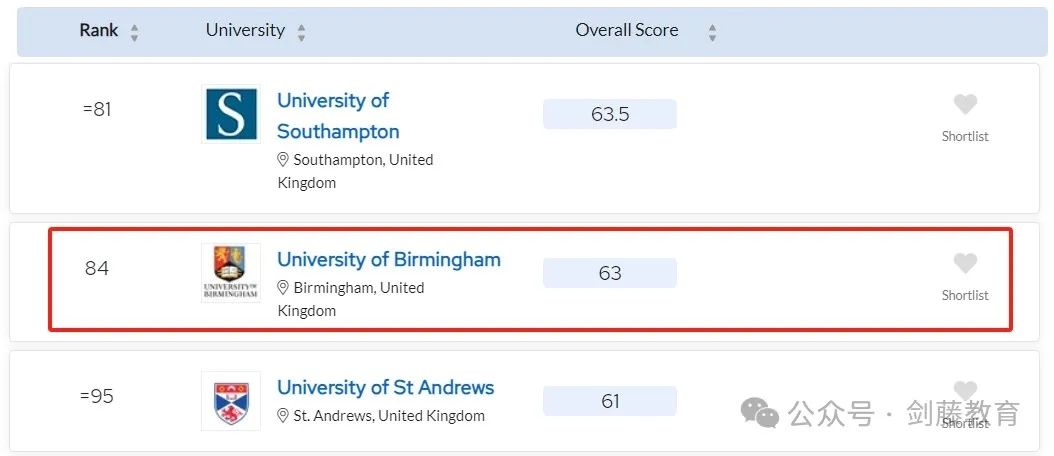Click the University of Birmingham crest logo
Screen dimensions: 1054x456
click(x=231, y=272)
